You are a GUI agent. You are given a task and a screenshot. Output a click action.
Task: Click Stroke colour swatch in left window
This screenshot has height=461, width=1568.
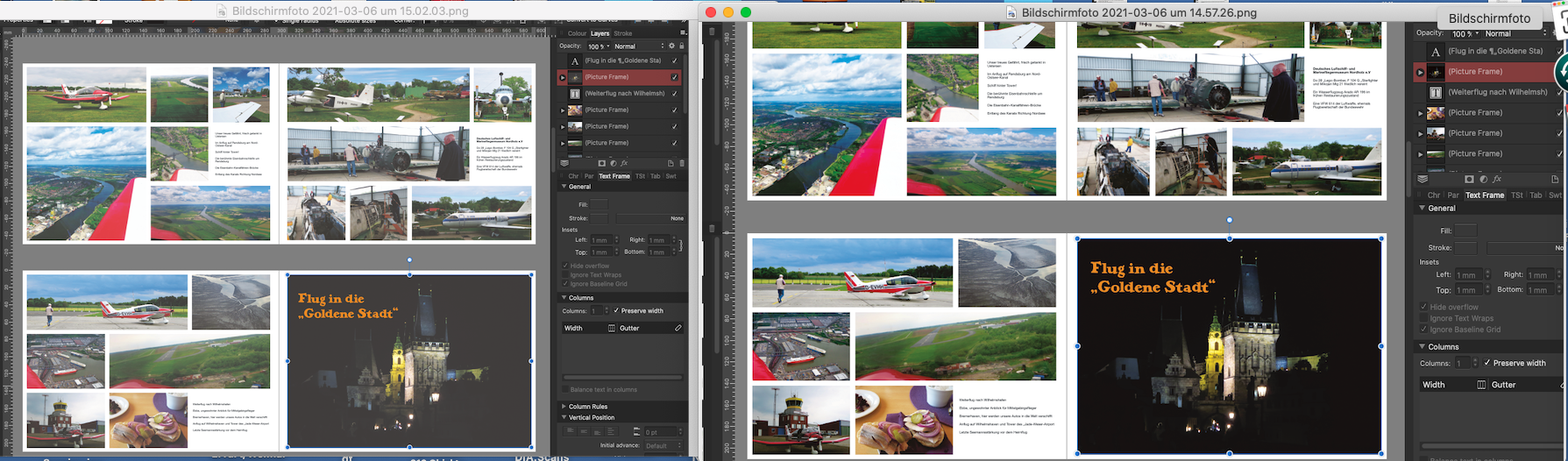tap(600, 218)
